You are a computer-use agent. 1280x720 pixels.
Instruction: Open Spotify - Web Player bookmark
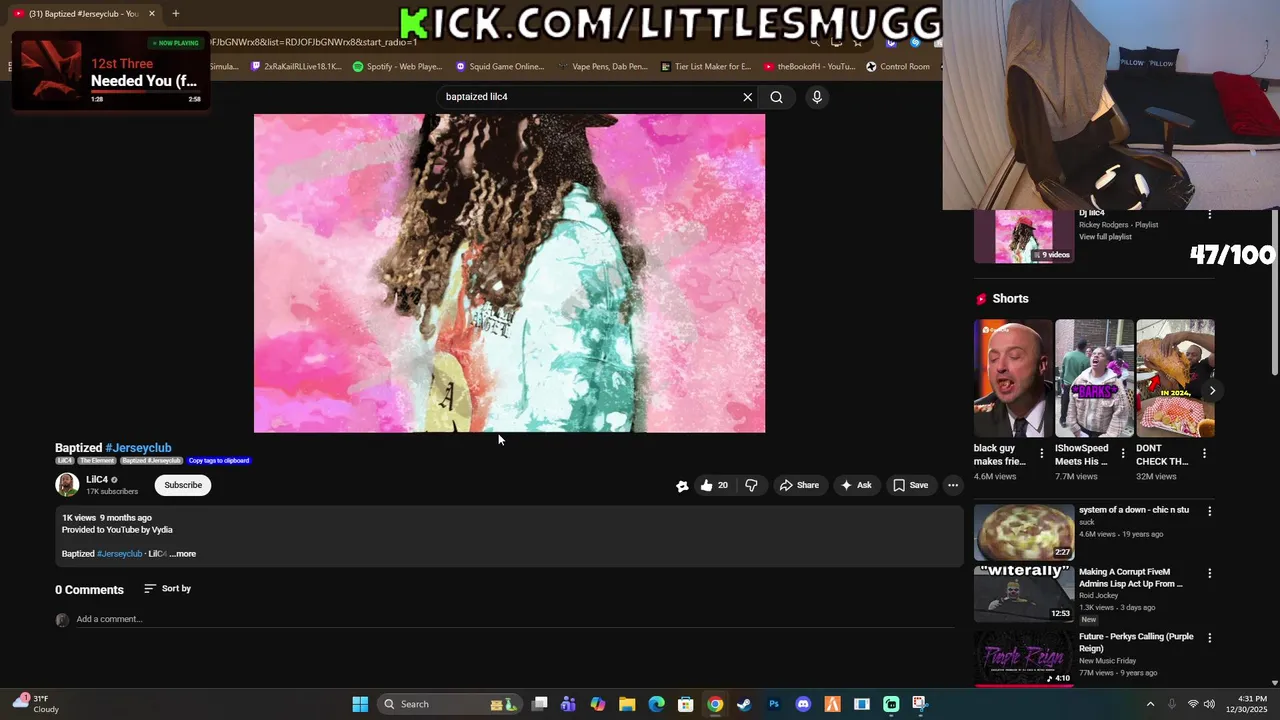tap(397, 67)
